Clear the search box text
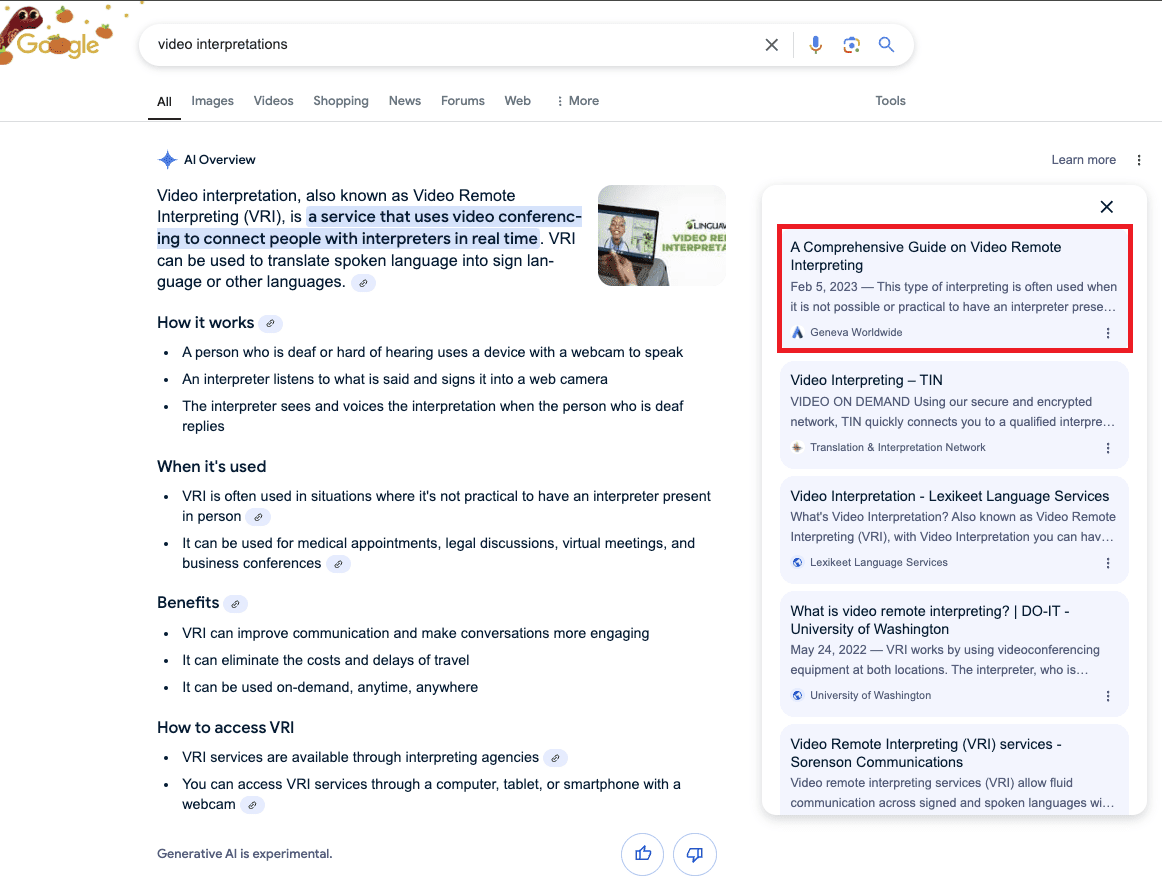 point(771,45)
